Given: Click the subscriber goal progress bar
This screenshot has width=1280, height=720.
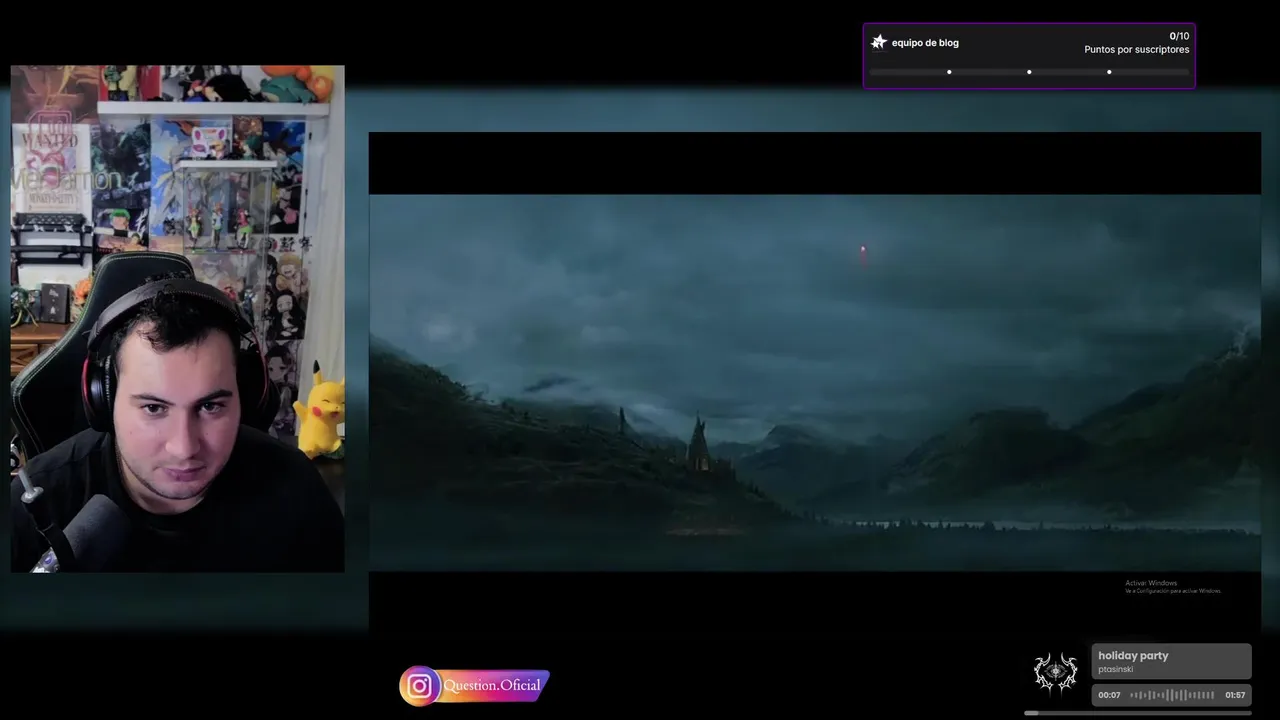Looking at the screenshot, I should (1029, 72).
